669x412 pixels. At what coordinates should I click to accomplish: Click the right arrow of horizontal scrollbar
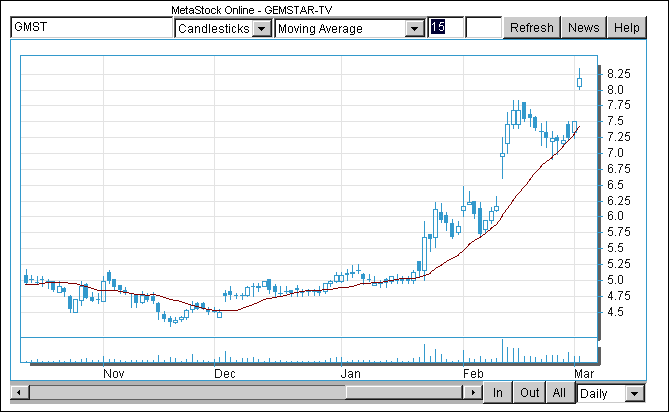472,392
